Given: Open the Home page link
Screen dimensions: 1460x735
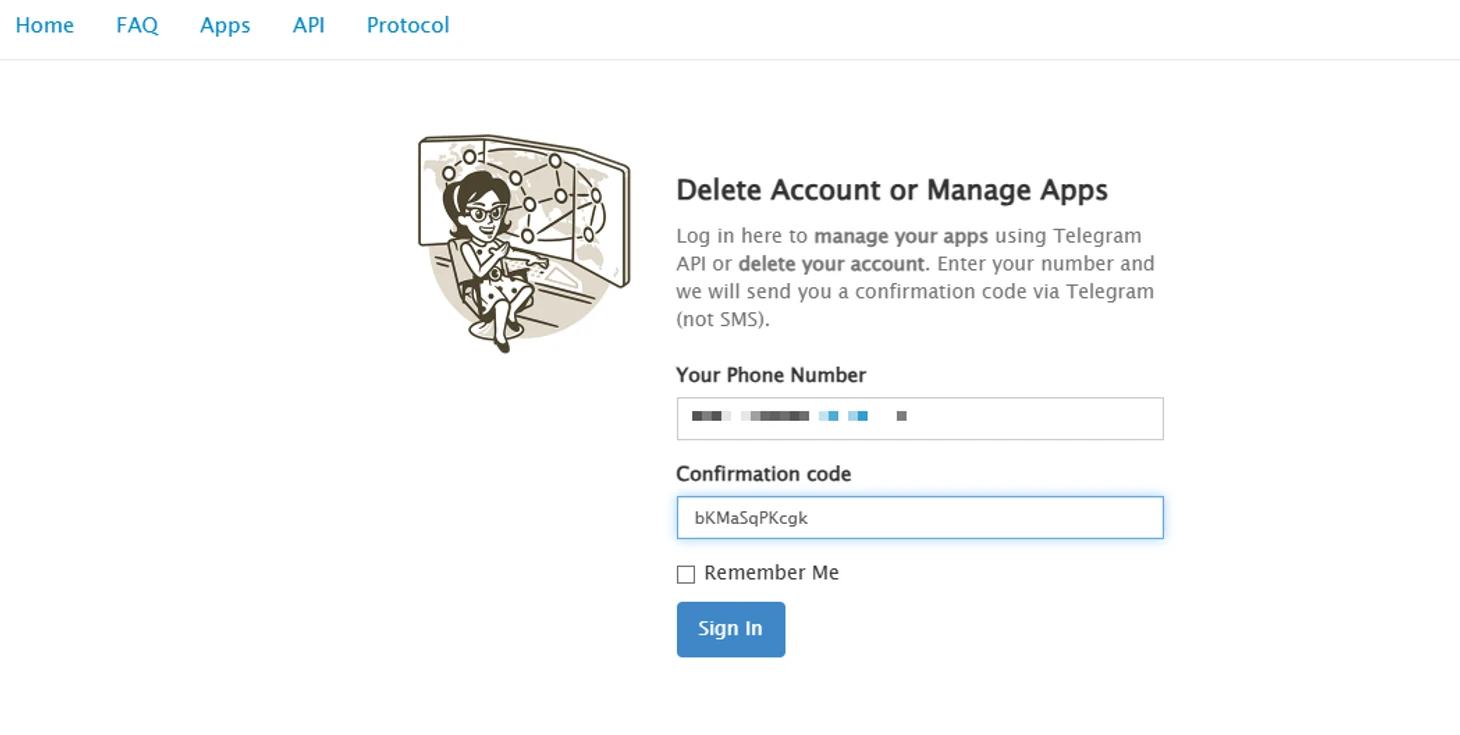Looking at the screenshot, I should tap(45, 25).
